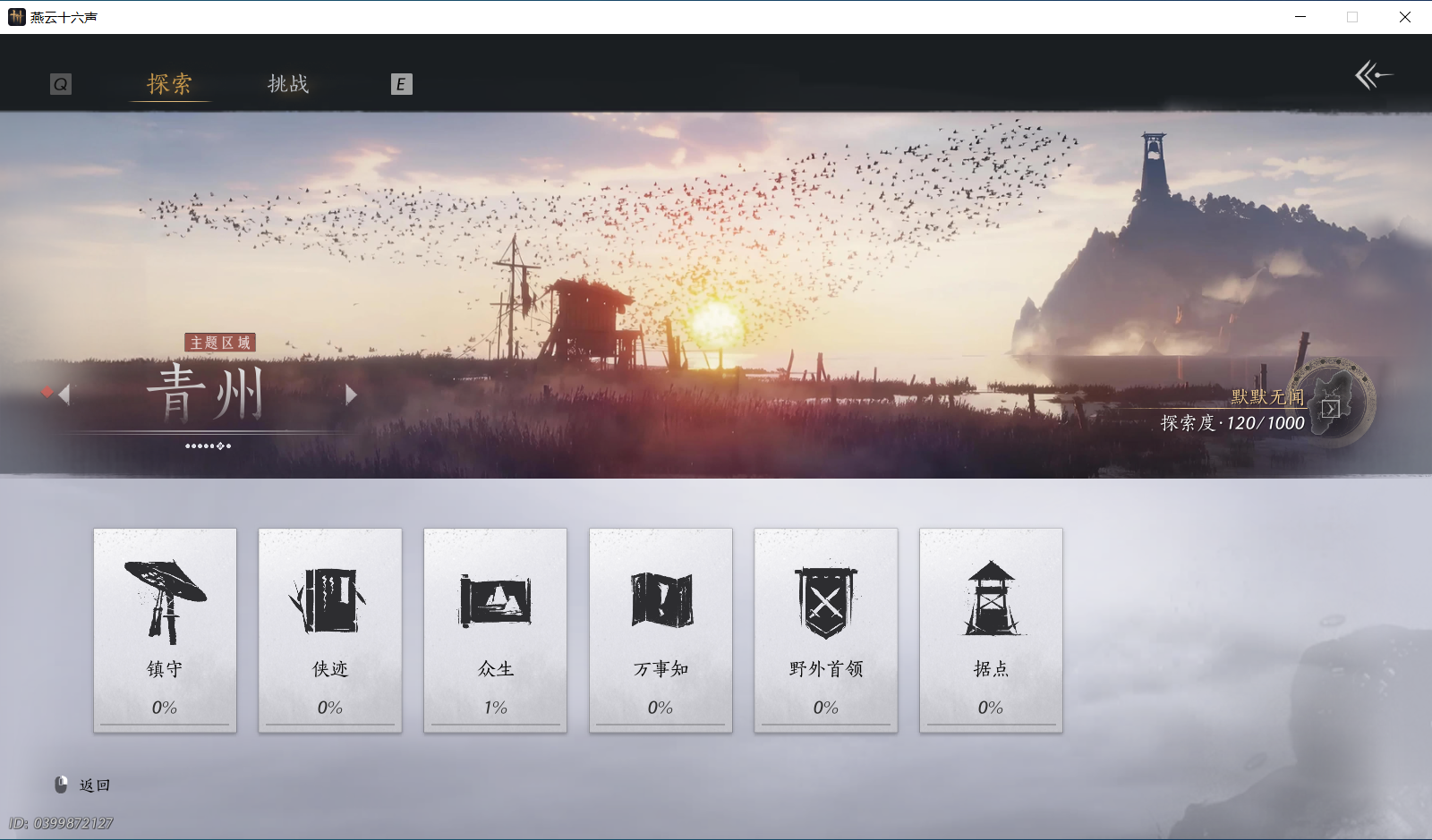Screen dimensions: 1432x840
Task: Go to next region with right arrow
Action: coord(351,395)
